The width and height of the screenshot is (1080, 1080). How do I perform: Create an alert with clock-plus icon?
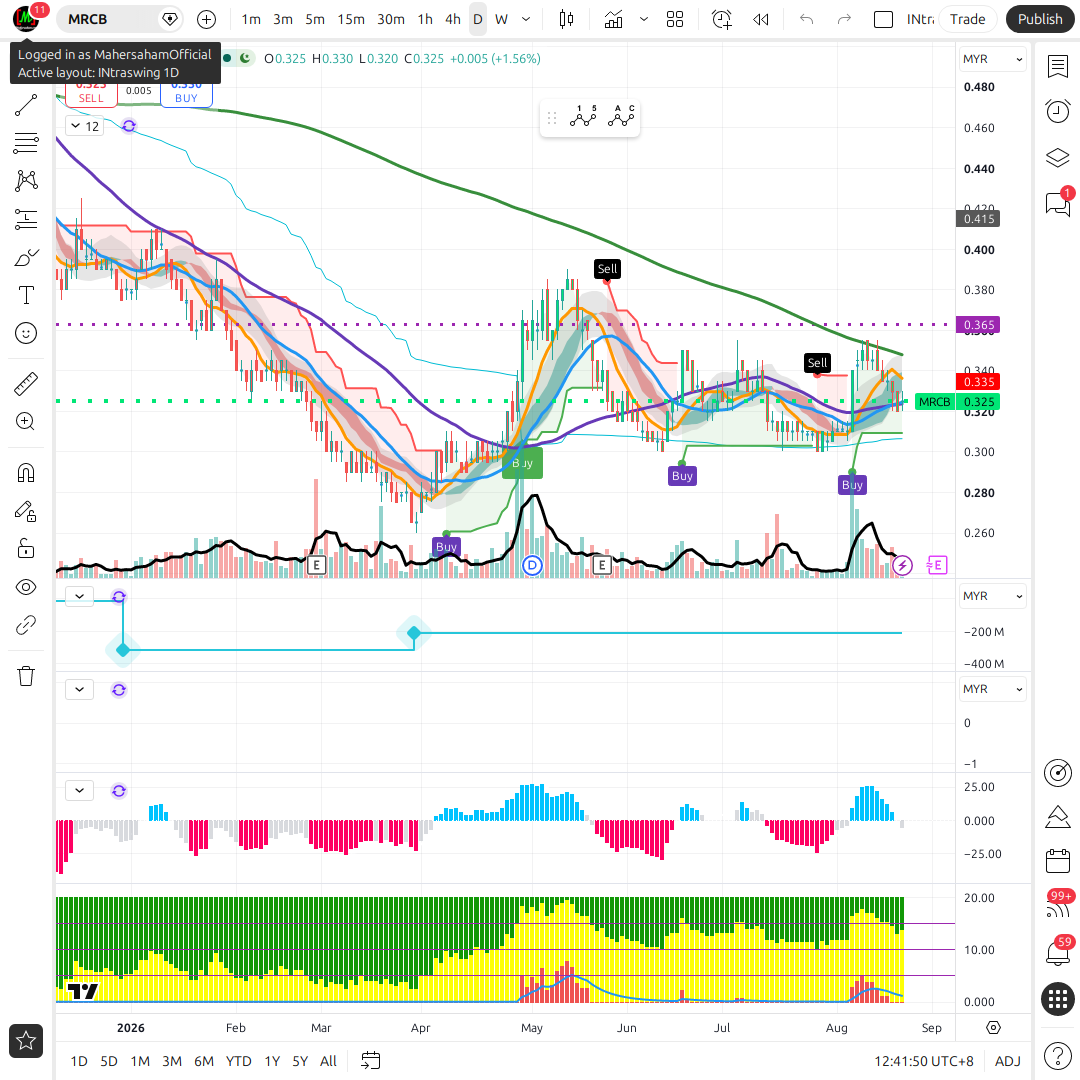(722, 19)
